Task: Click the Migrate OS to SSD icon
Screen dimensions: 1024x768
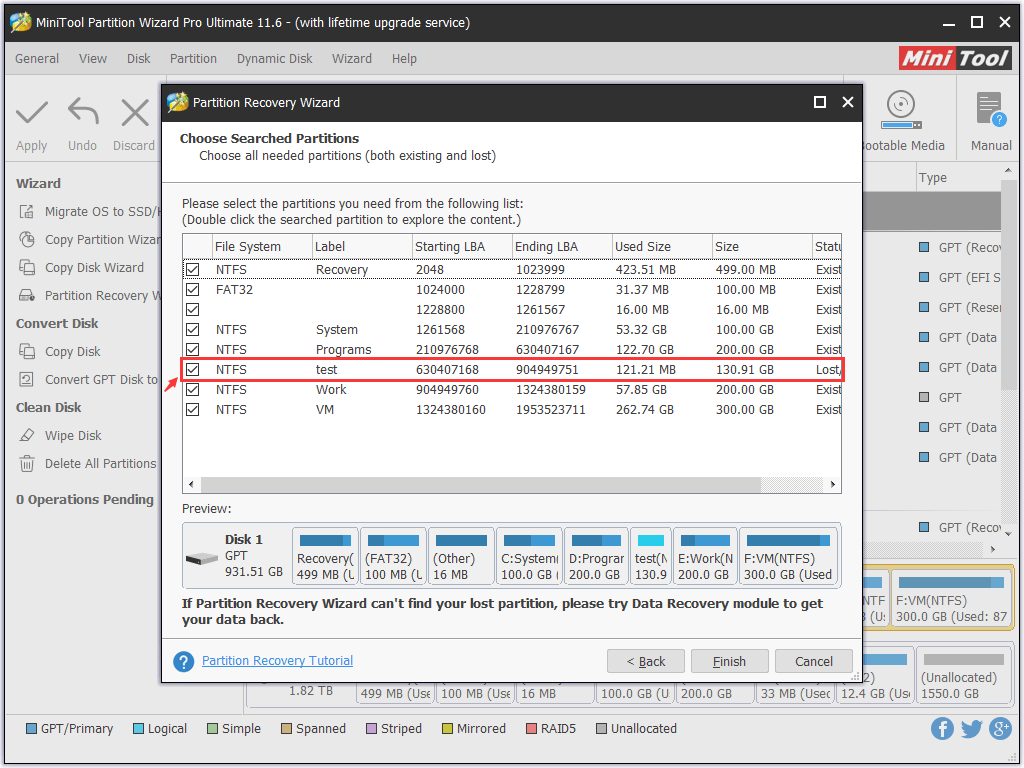Action: [27, 212]
